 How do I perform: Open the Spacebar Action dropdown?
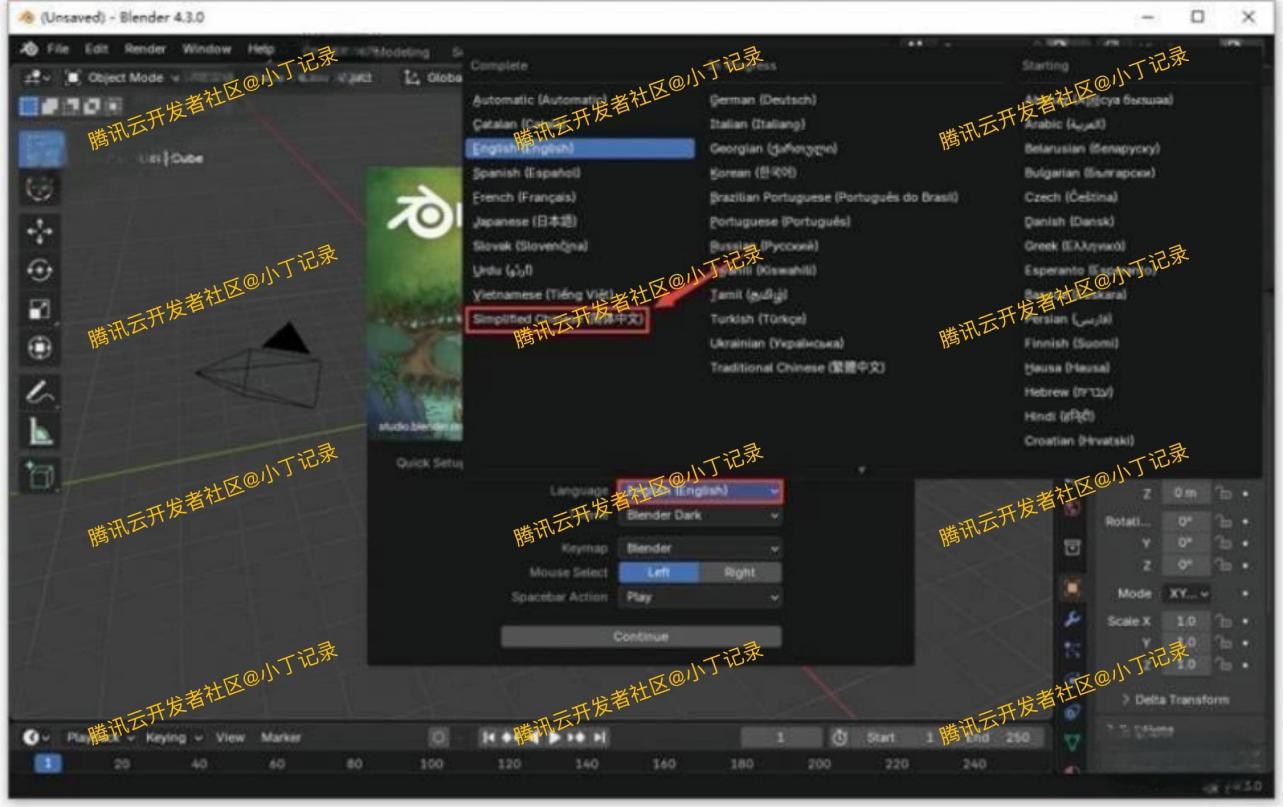[x=699, y=597]
